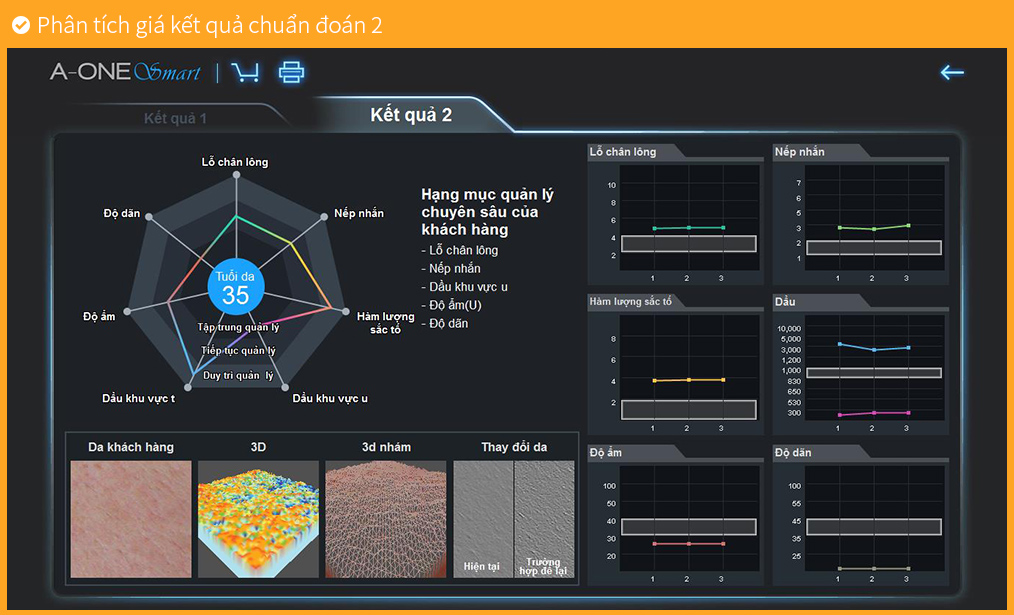Click the Hiện tại skin image
This screenshot has height=615, width=1014.
[x=483, y=519]
